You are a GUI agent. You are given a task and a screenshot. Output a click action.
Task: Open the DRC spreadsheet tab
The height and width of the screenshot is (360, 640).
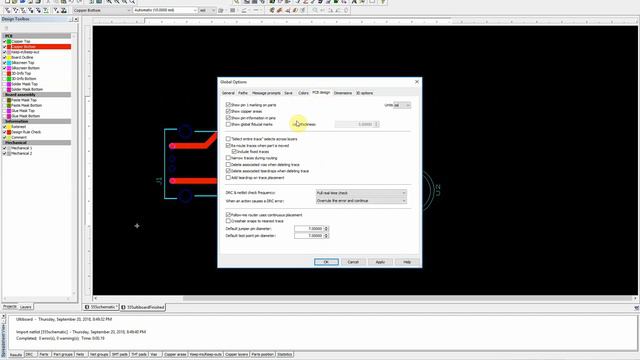click(x=29, y=354)
